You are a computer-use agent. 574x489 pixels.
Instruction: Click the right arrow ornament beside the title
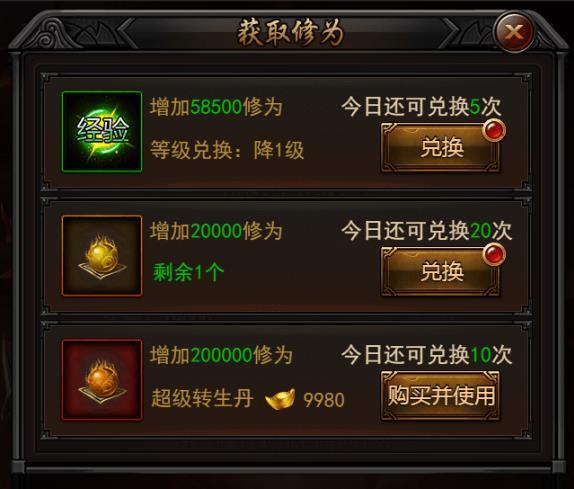tap(450, 32)
